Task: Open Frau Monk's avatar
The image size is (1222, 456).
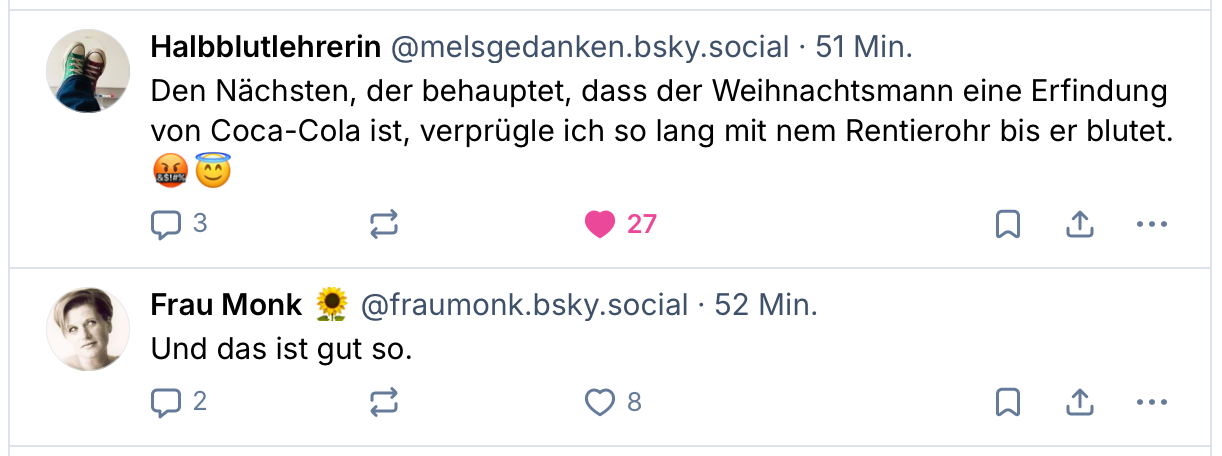Action: (89, 329)
